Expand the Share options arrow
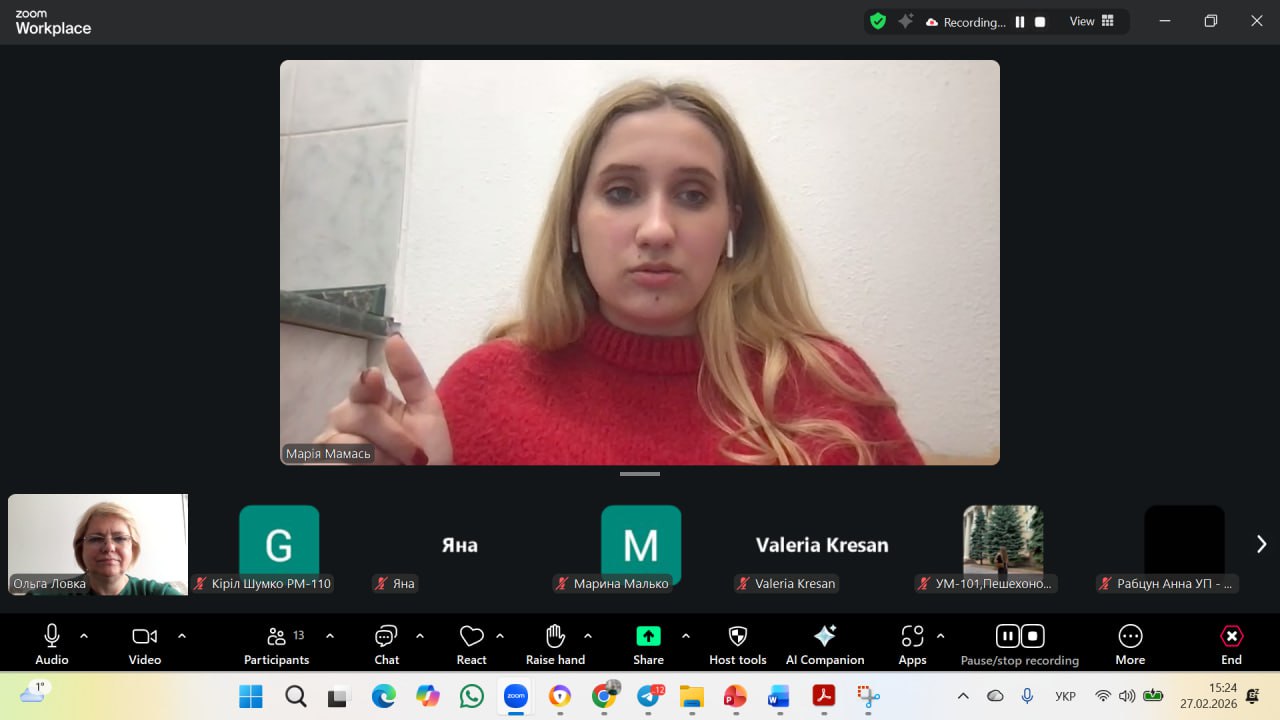Screen dimensions: 1280x720 (x=686, y=636)
